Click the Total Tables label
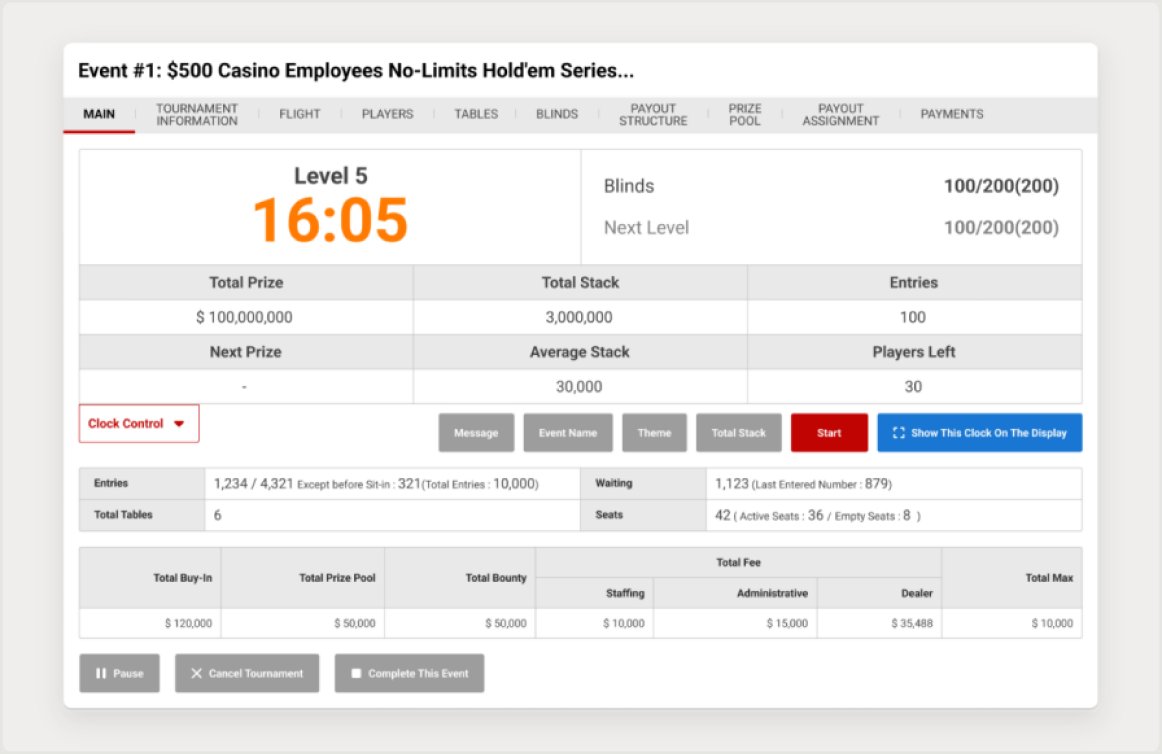 point(123,515)
